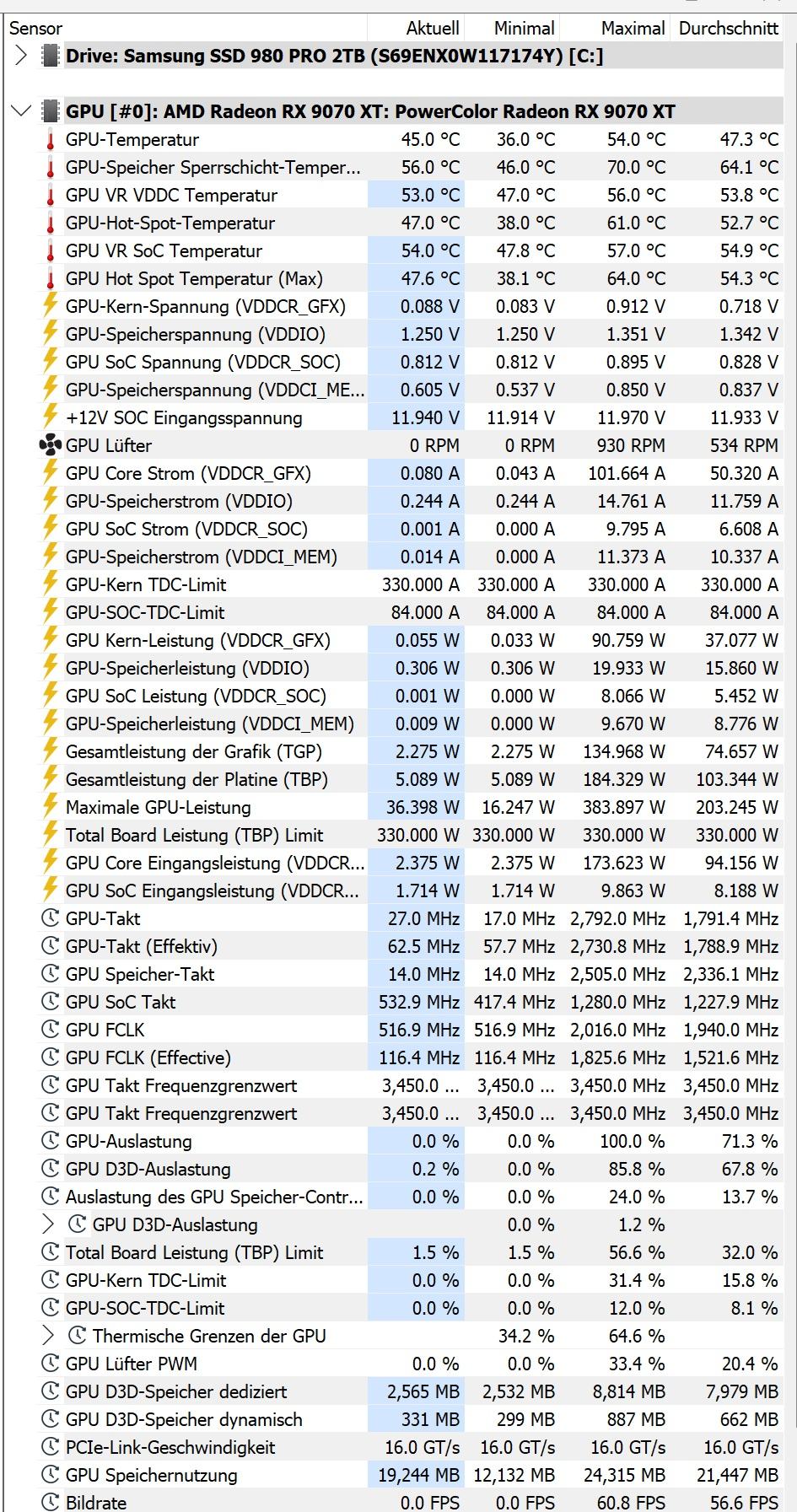Click the lightning icon beside GPU-Kern-Spannung (VDDCR_GFX)
Screen dimensions: 797x1512
click(x=51, y=306)
